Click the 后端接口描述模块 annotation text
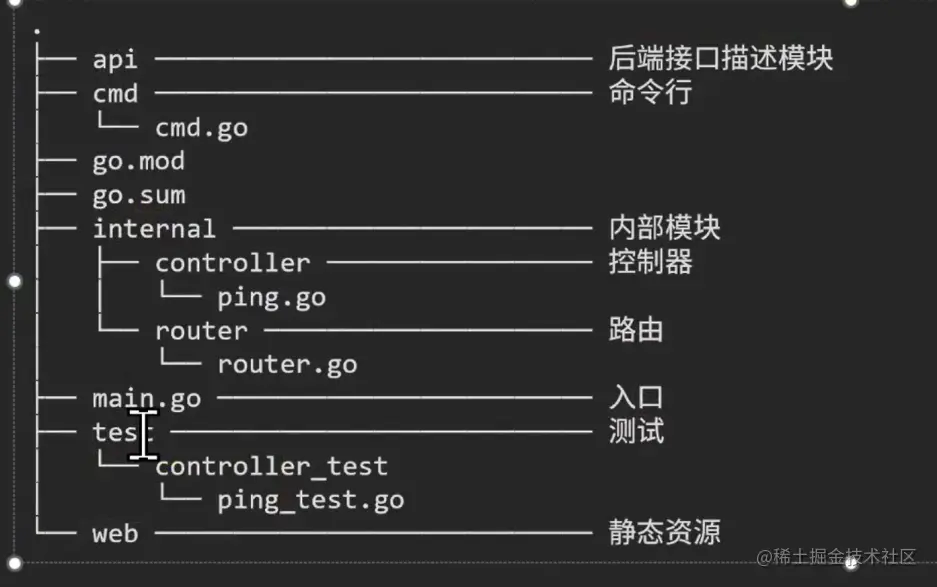This screenshot has width=937, height=587. tap(721, 59)
